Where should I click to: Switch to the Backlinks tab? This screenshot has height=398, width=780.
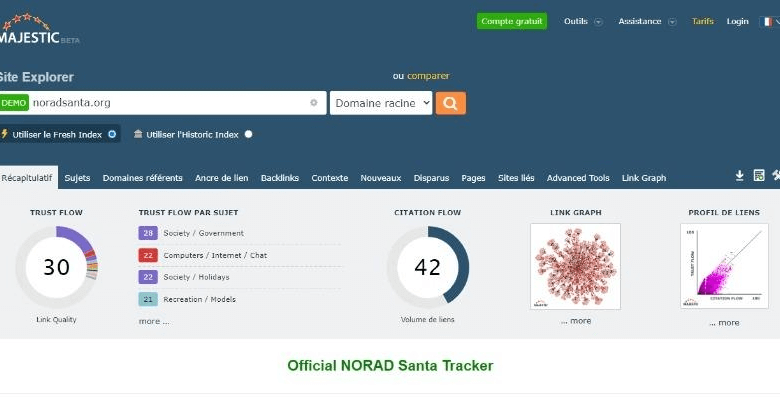pyautogui.click(x=280, y=178)
